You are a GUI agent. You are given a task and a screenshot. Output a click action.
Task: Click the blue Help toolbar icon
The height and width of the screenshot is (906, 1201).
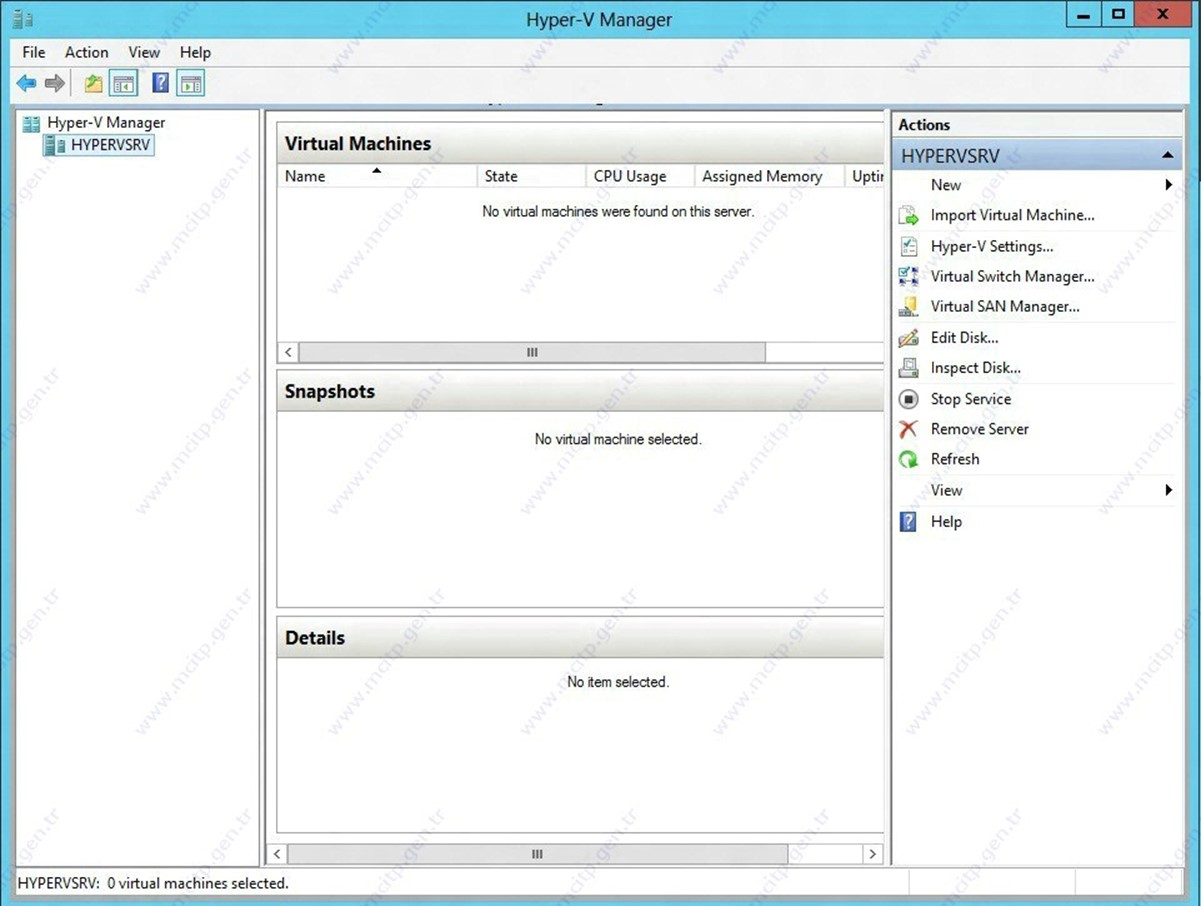(160, 84)
